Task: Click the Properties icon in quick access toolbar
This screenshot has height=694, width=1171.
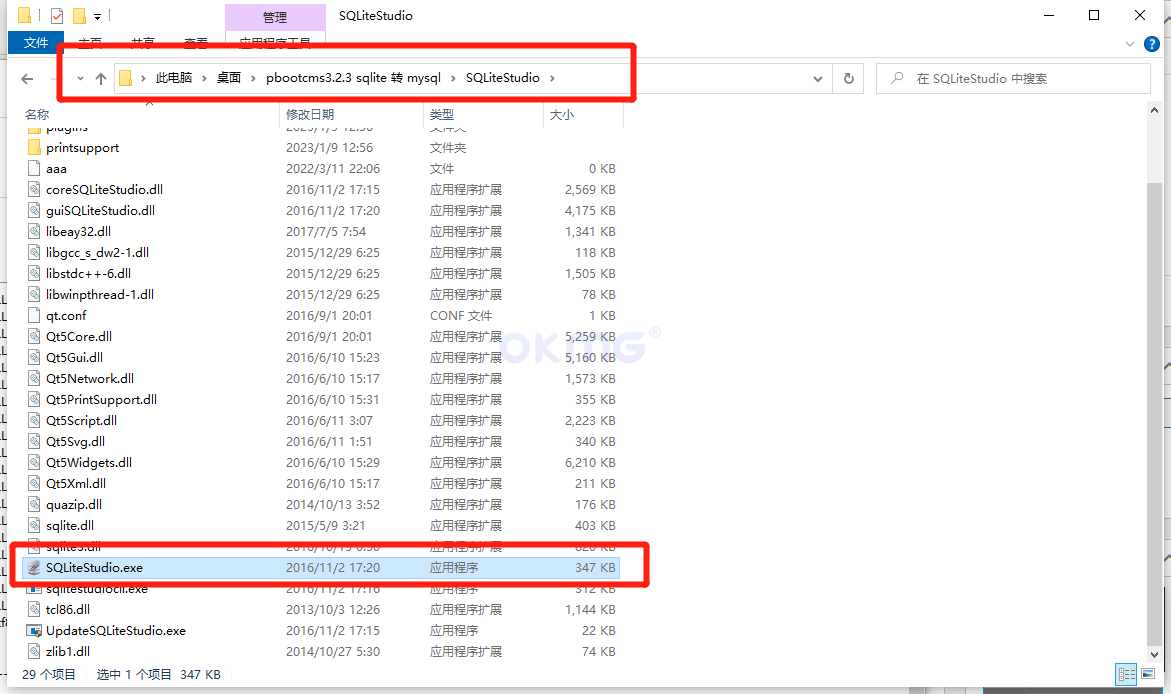Action: [x=57, y=15]
